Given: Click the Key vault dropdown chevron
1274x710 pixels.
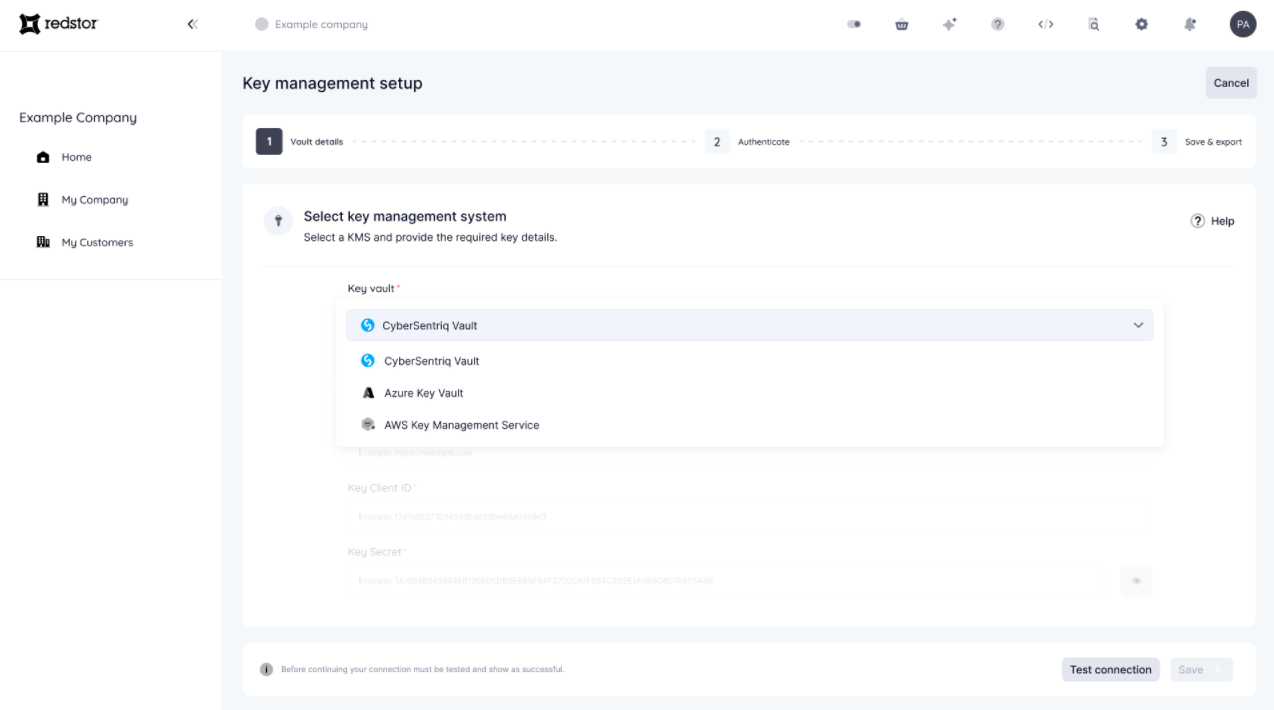Looking at the screenshot, I should [1138, 325].
